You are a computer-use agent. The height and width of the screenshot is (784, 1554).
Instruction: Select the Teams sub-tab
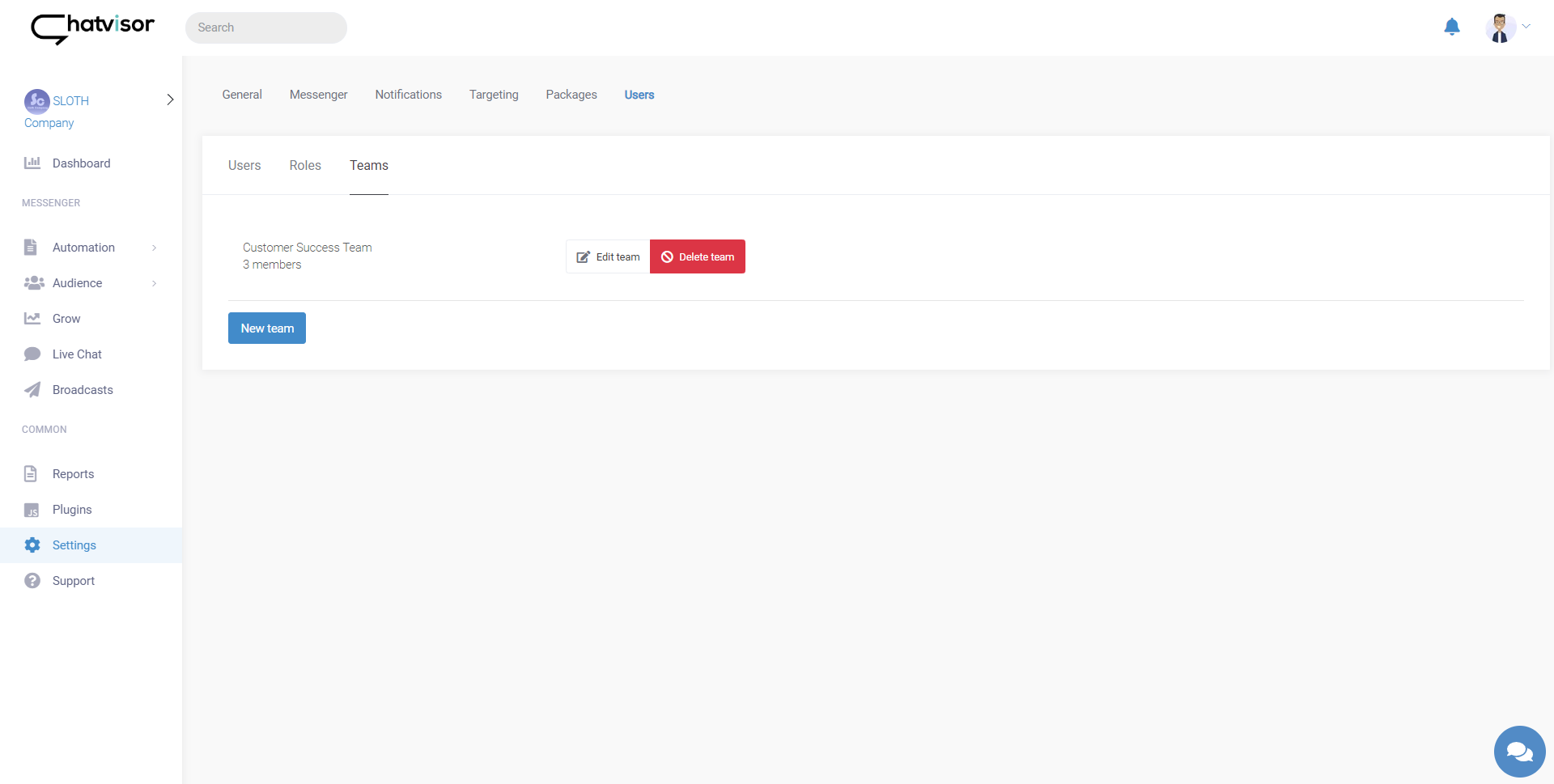click(369, 165)
